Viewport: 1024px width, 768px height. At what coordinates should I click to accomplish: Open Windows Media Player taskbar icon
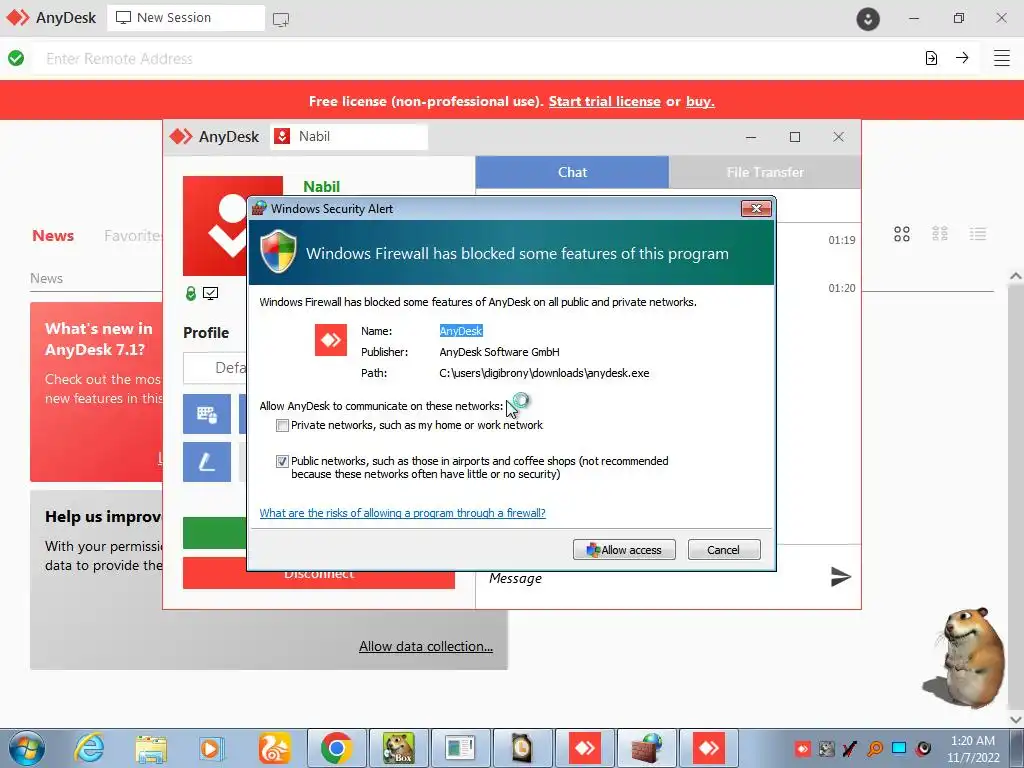coord(212,748)
